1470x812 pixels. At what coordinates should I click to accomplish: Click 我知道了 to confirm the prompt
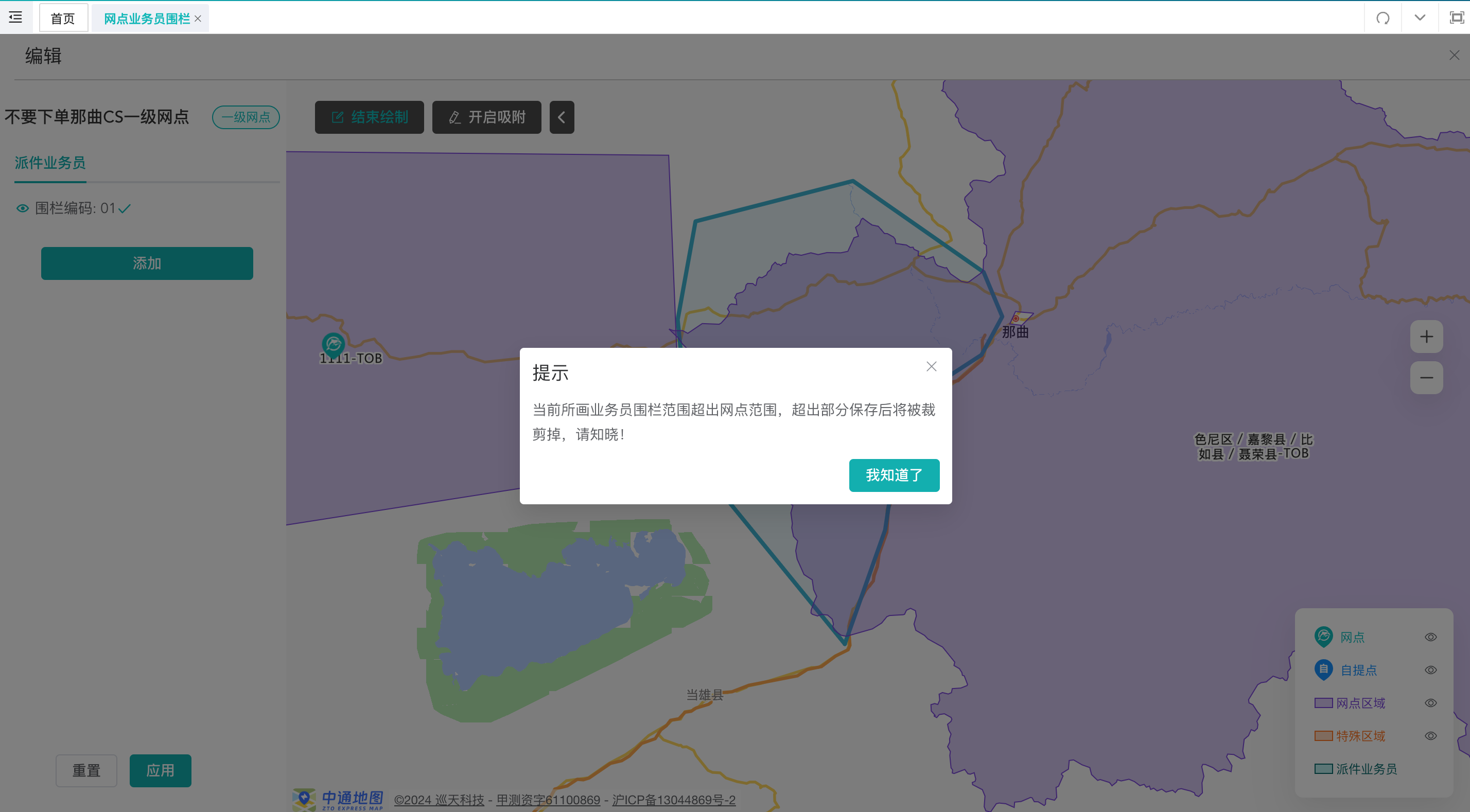coord(894,475)
